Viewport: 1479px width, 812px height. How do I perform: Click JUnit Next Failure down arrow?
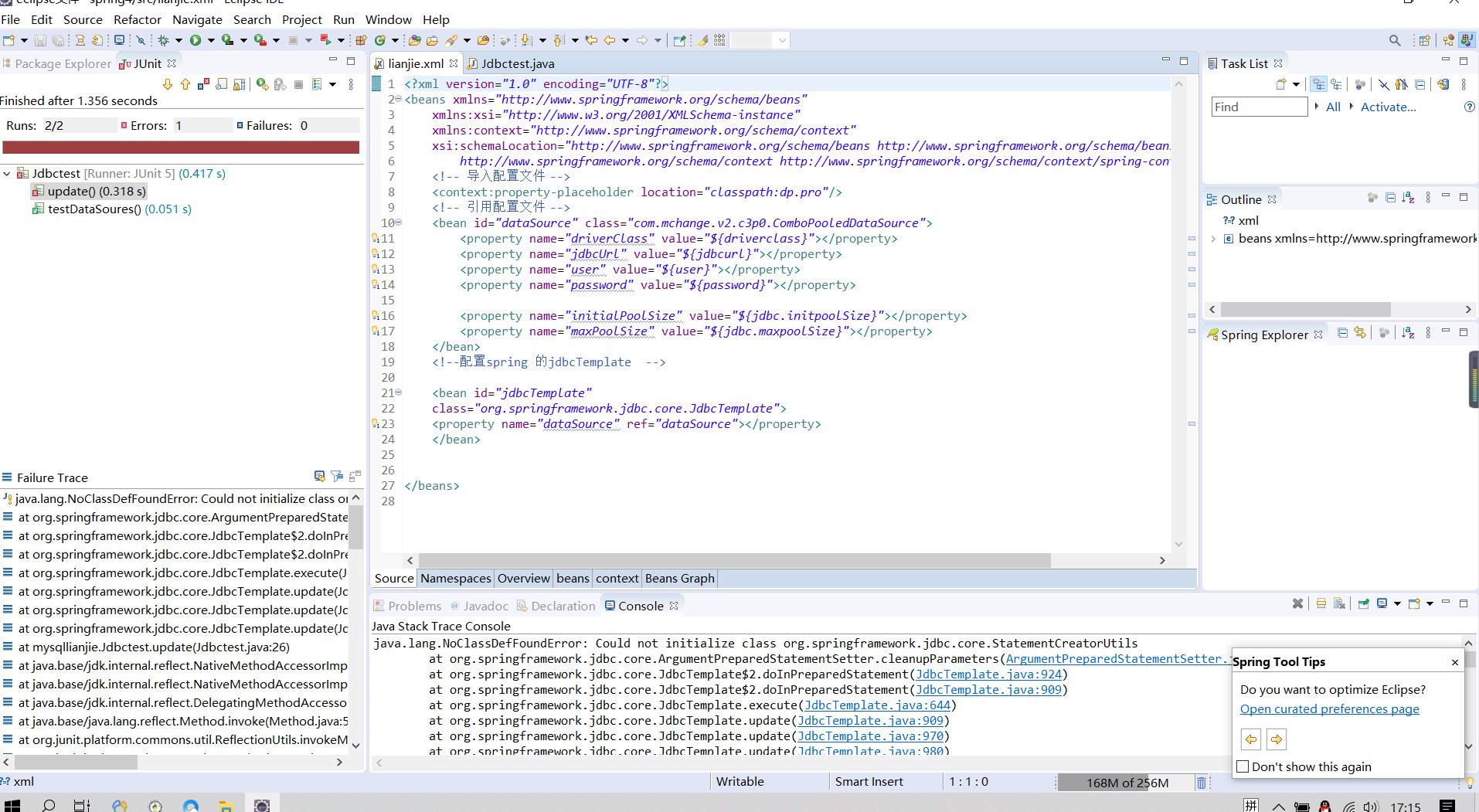168,84
